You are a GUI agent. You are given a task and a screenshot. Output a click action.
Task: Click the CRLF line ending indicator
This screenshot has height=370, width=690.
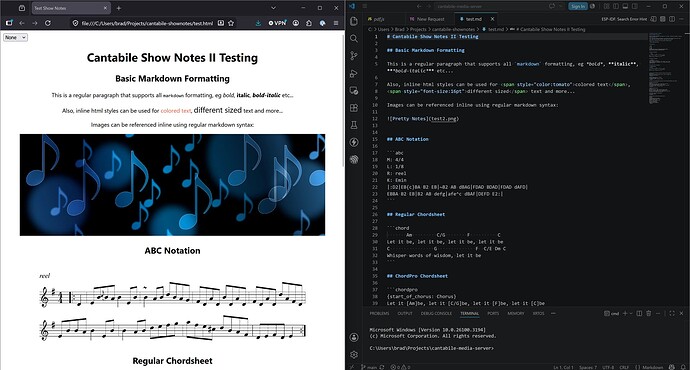pyautogui.click(x=624, y=367)
